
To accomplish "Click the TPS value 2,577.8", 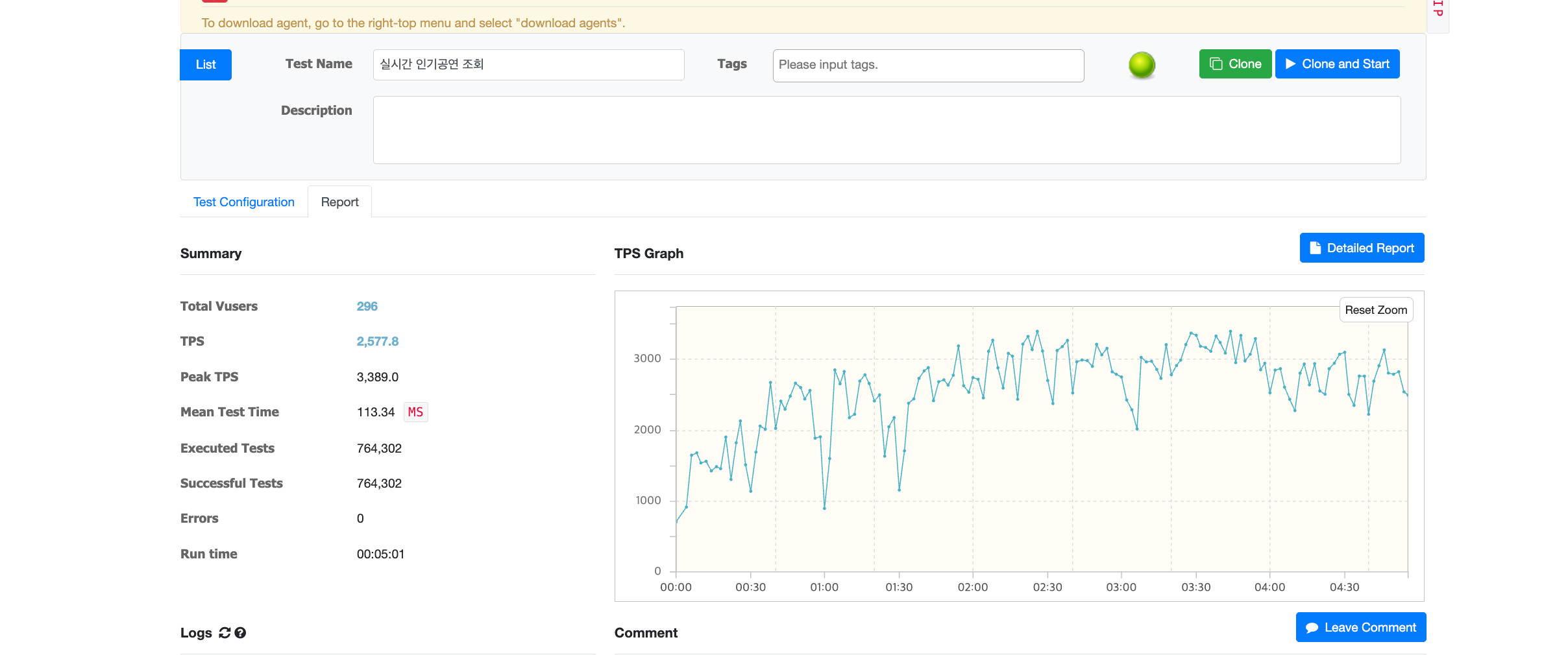I will [x=377, y=341].
